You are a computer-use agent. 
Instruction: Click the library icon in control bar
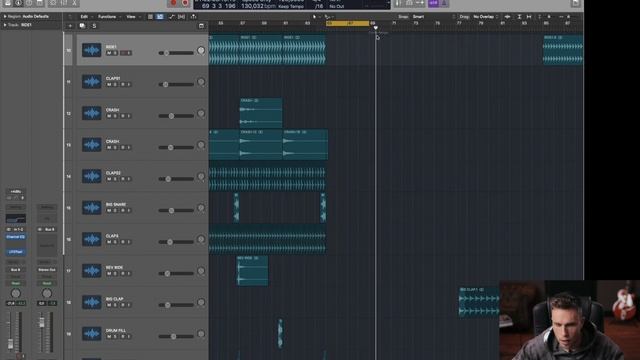[7, 3]
